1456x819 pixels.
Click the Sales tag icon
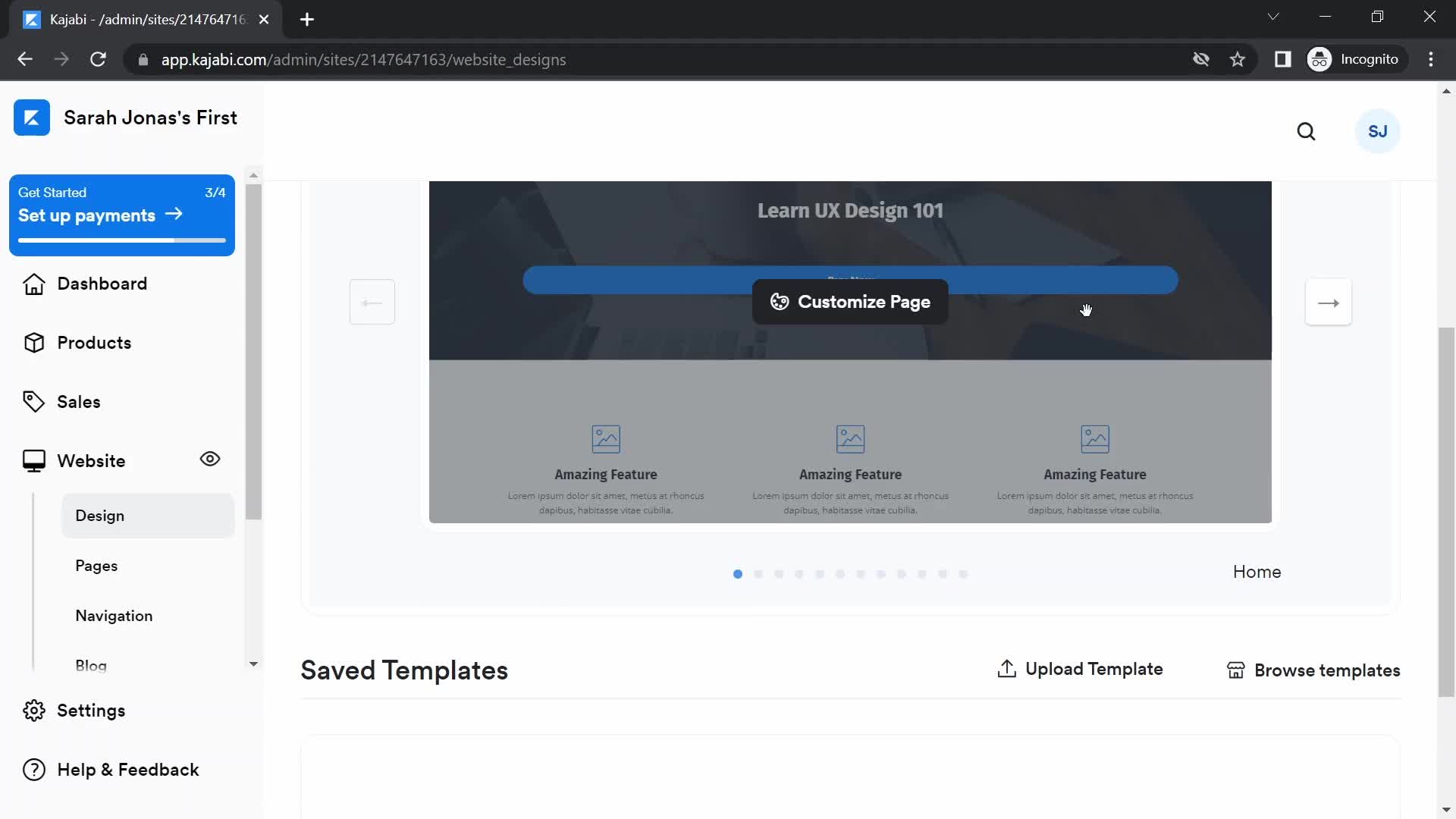34,402
